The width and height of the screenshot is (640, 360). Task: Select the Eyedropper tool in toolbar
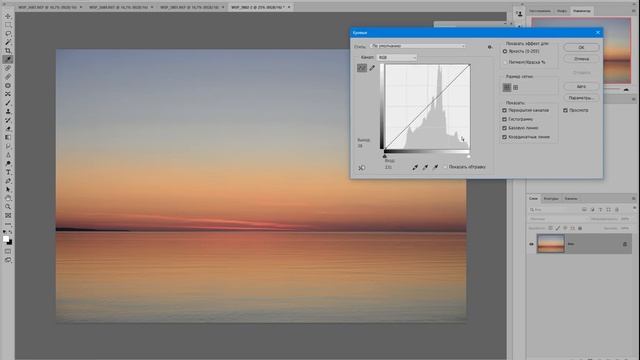pyautogui.click(x=8, y=60)
